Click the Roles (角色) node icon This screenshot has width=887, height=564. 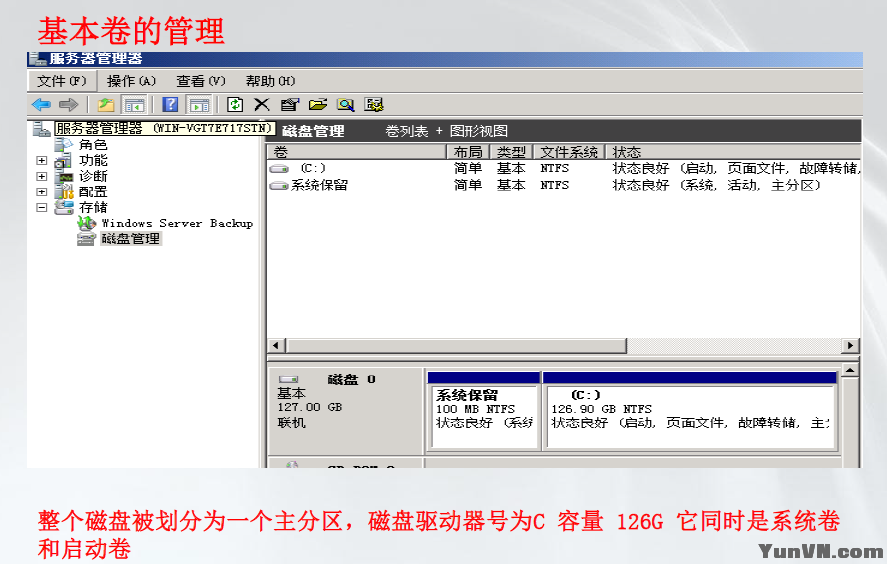pyautogui.click(x=64, y=145)
